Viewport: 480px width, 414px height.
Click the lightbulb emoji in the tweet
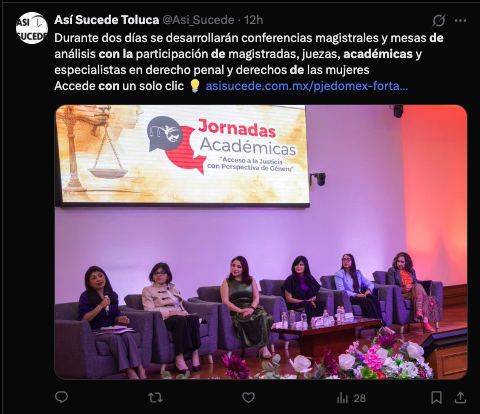pos(194,86)
